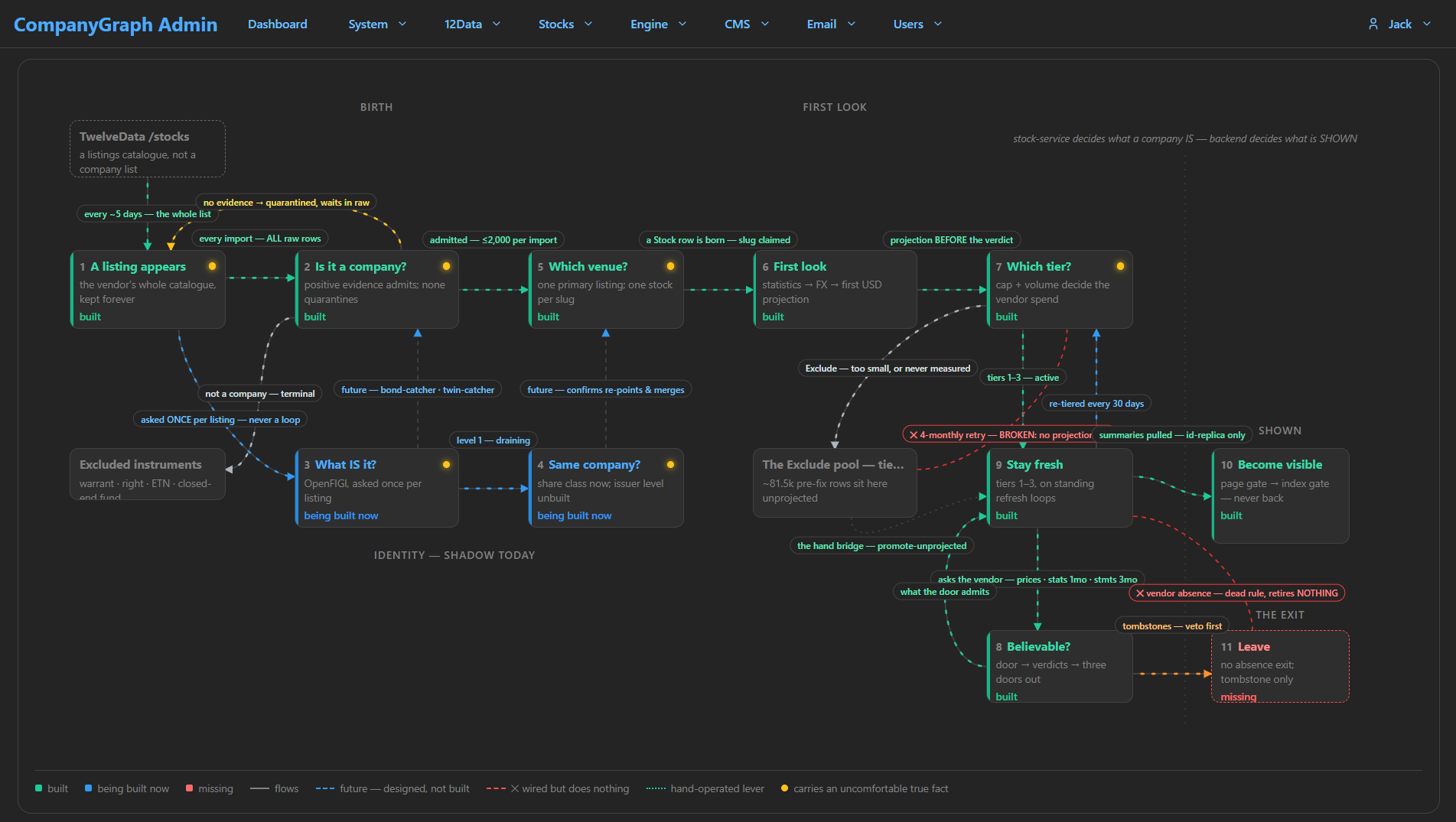Screen dimensions: 1456x822
Task: Click the 're-tiered every 30 days' label
Action: [x=1096, y=404]
